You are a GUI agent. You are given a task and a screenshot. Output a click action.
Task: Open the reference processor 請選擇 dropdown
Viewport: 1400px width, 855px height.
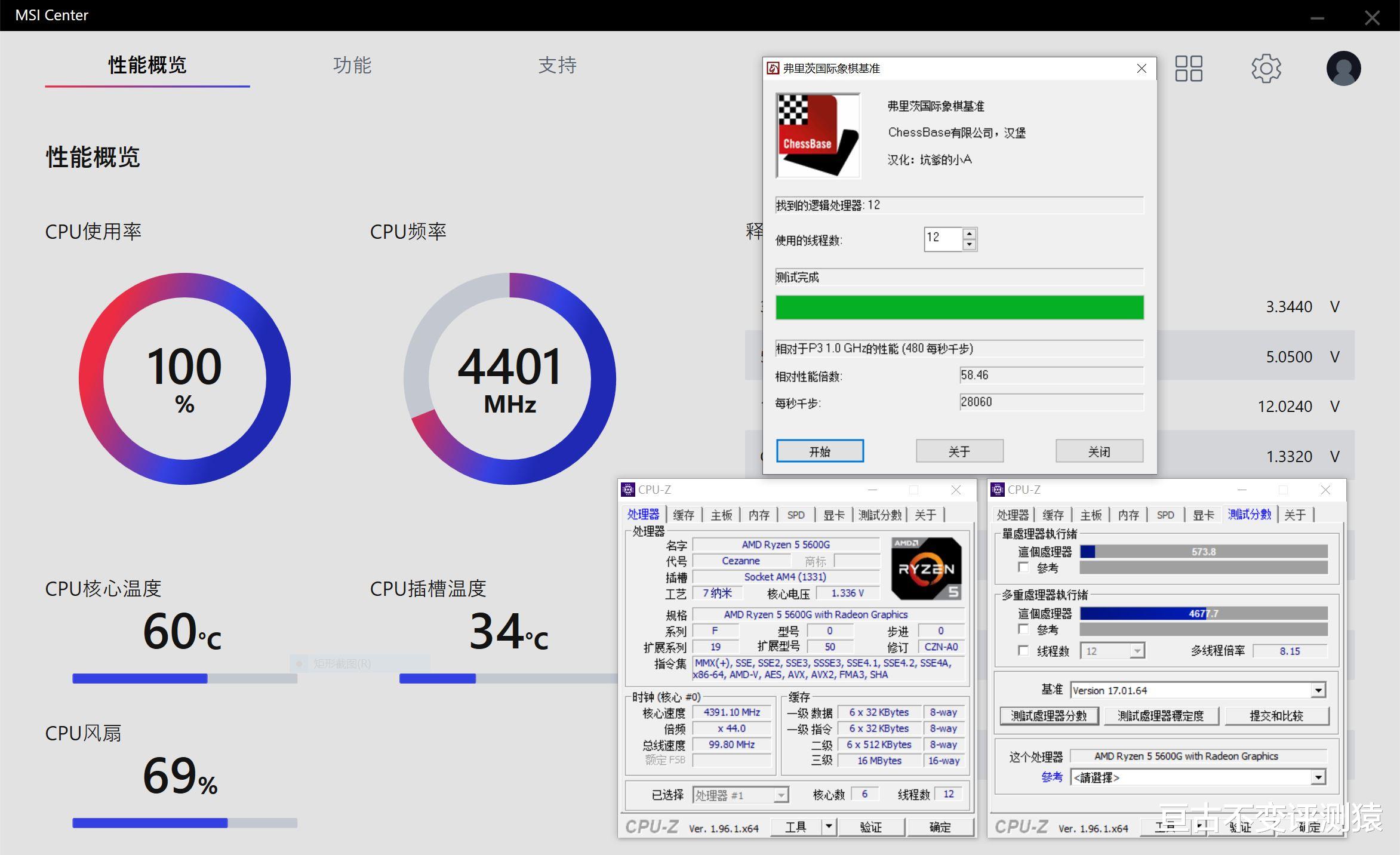(1319, 777)
